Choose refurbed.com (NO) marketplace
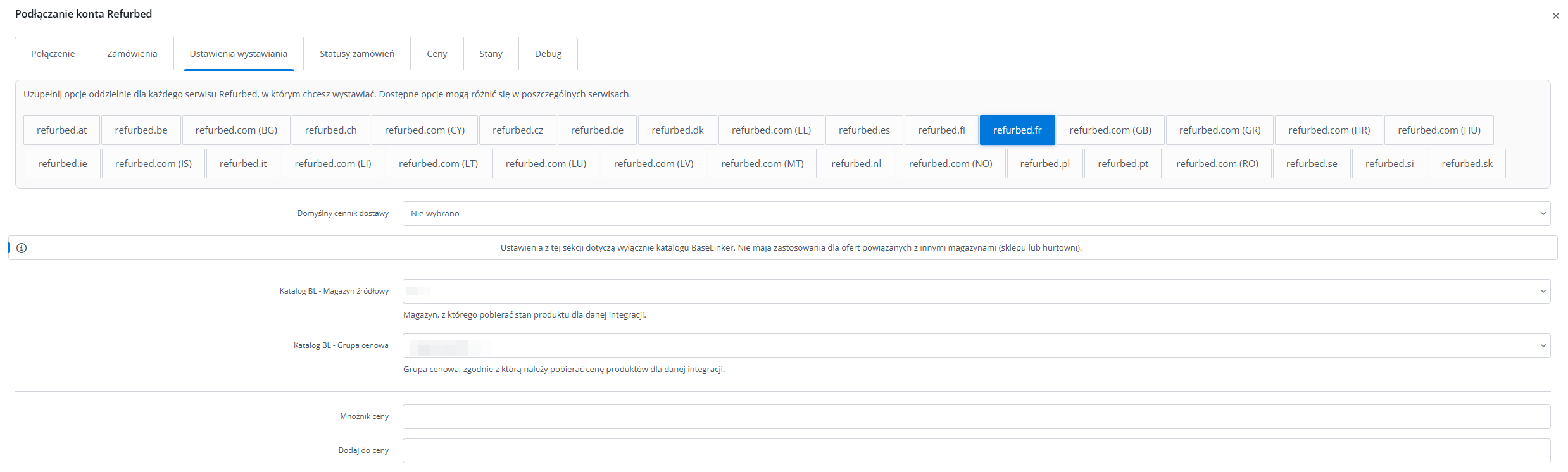The height and width of the screenshot is (472, 1568). pyautogui.click(x=951, y=164)
